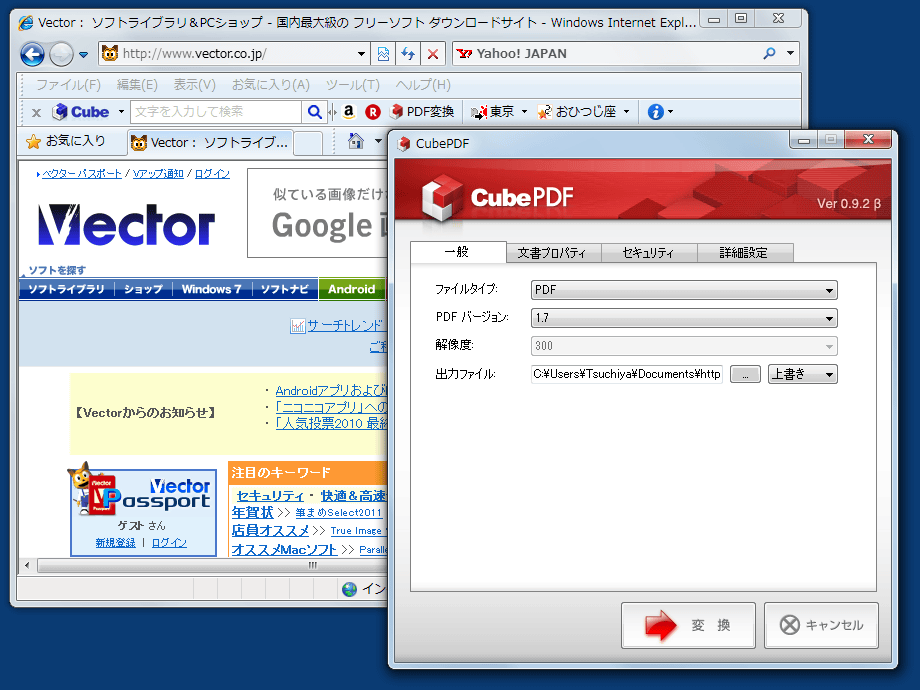Open the ファイルタイプ PDF dropdown

coord(684,290)
